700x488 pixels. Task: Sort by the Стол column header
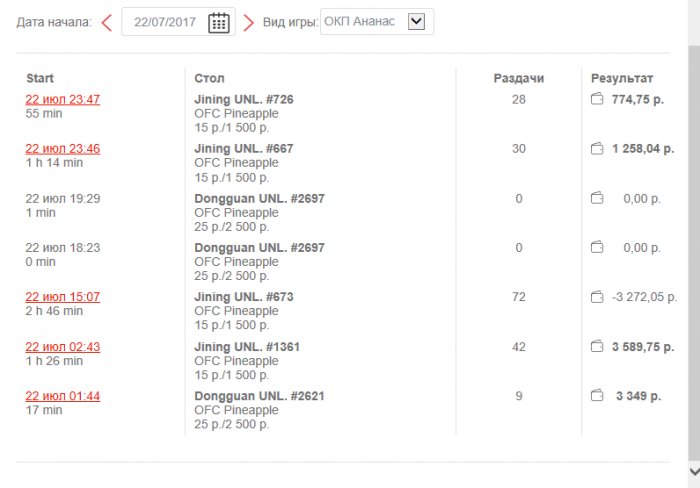click(x=209, y=78)
